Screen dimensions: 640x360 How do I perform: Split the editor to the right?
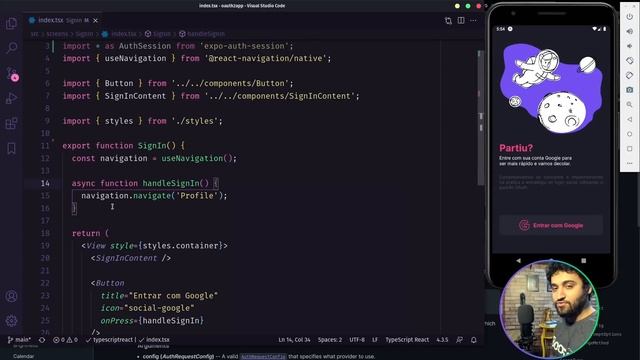point(461,20)
